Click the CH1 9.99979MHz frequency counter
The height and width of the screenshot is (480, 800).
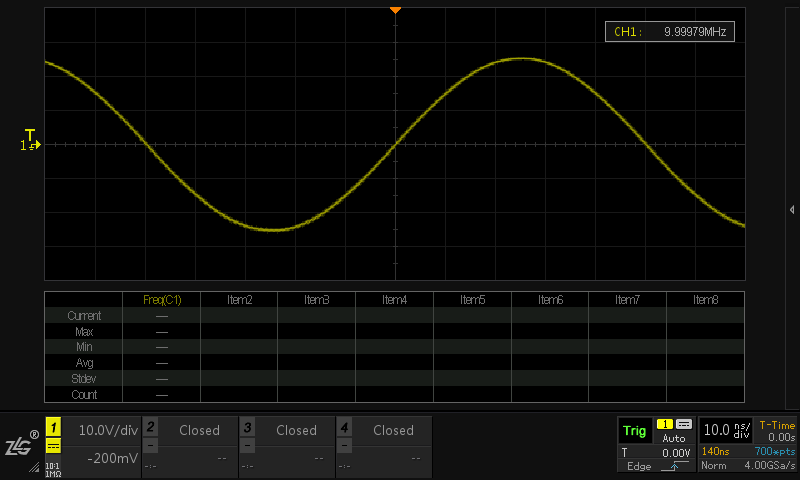click(x=669, y=32)
